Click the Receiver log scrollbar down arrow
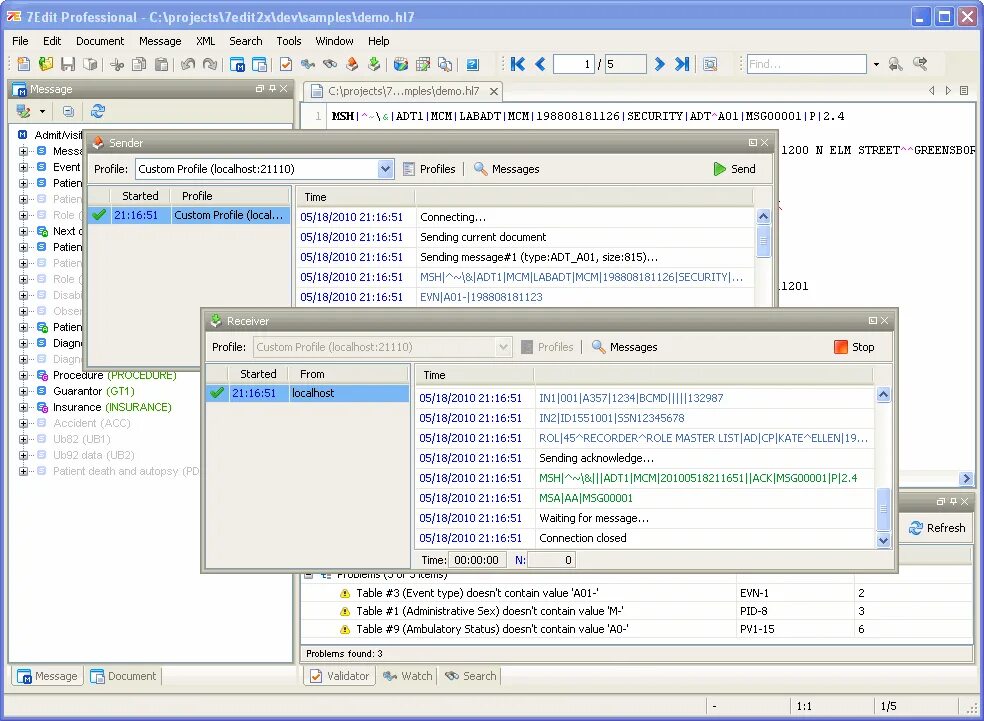The width and height of the screenshot is (984, 721). click(884, 540)
